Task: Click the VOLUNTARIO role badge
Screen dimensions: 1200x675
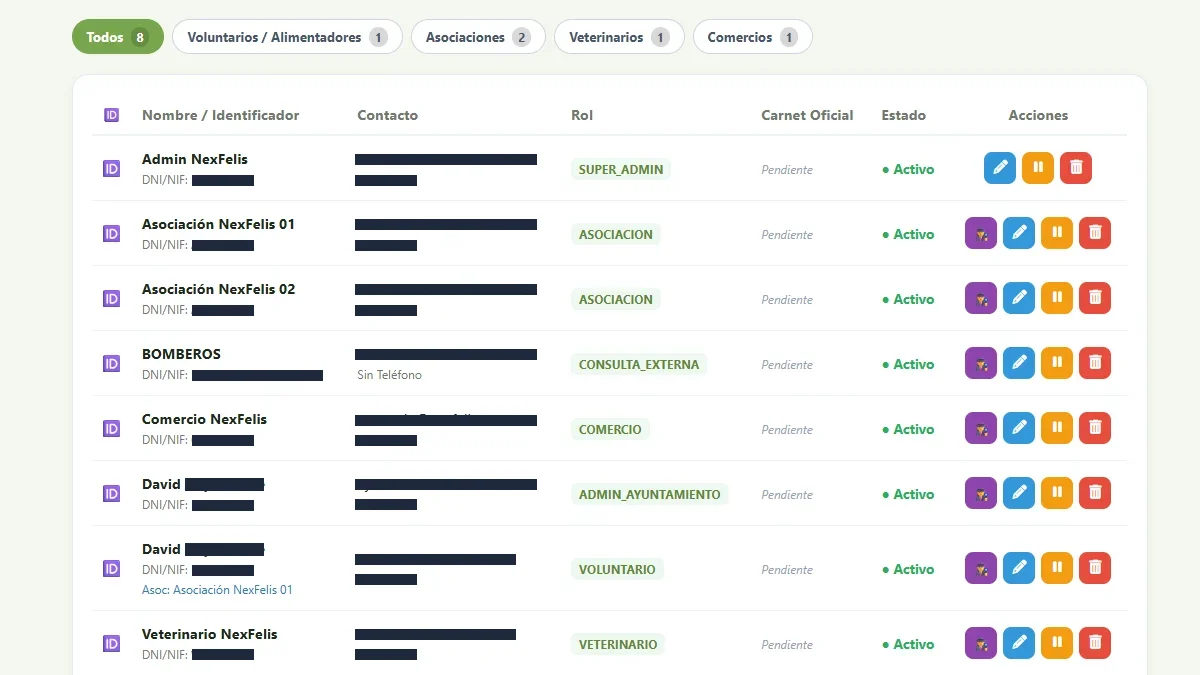Action: (617, 569)
